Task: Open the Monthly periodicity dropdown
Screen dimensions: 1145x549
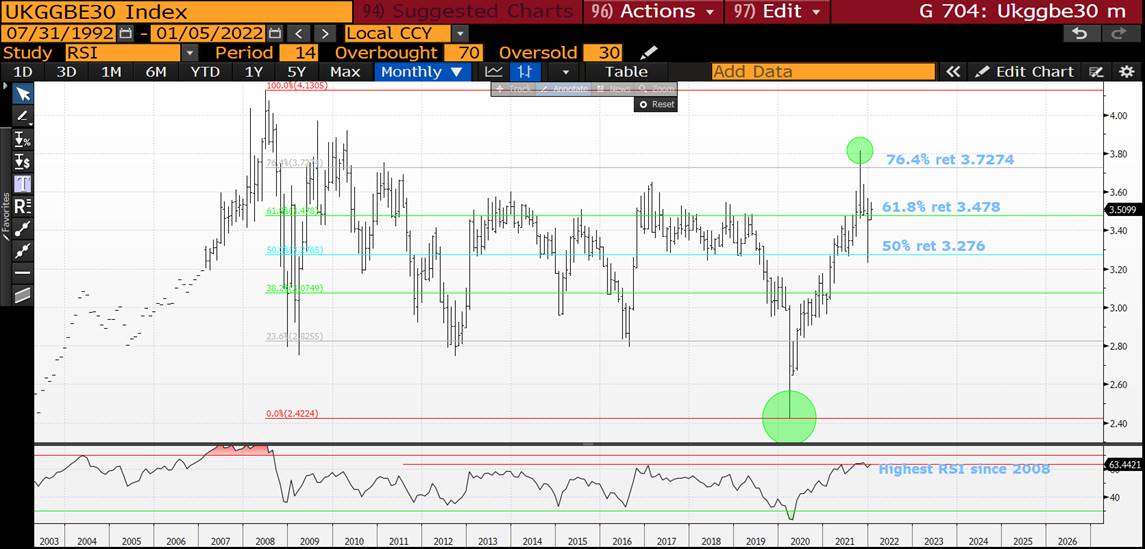Action: 422,72
